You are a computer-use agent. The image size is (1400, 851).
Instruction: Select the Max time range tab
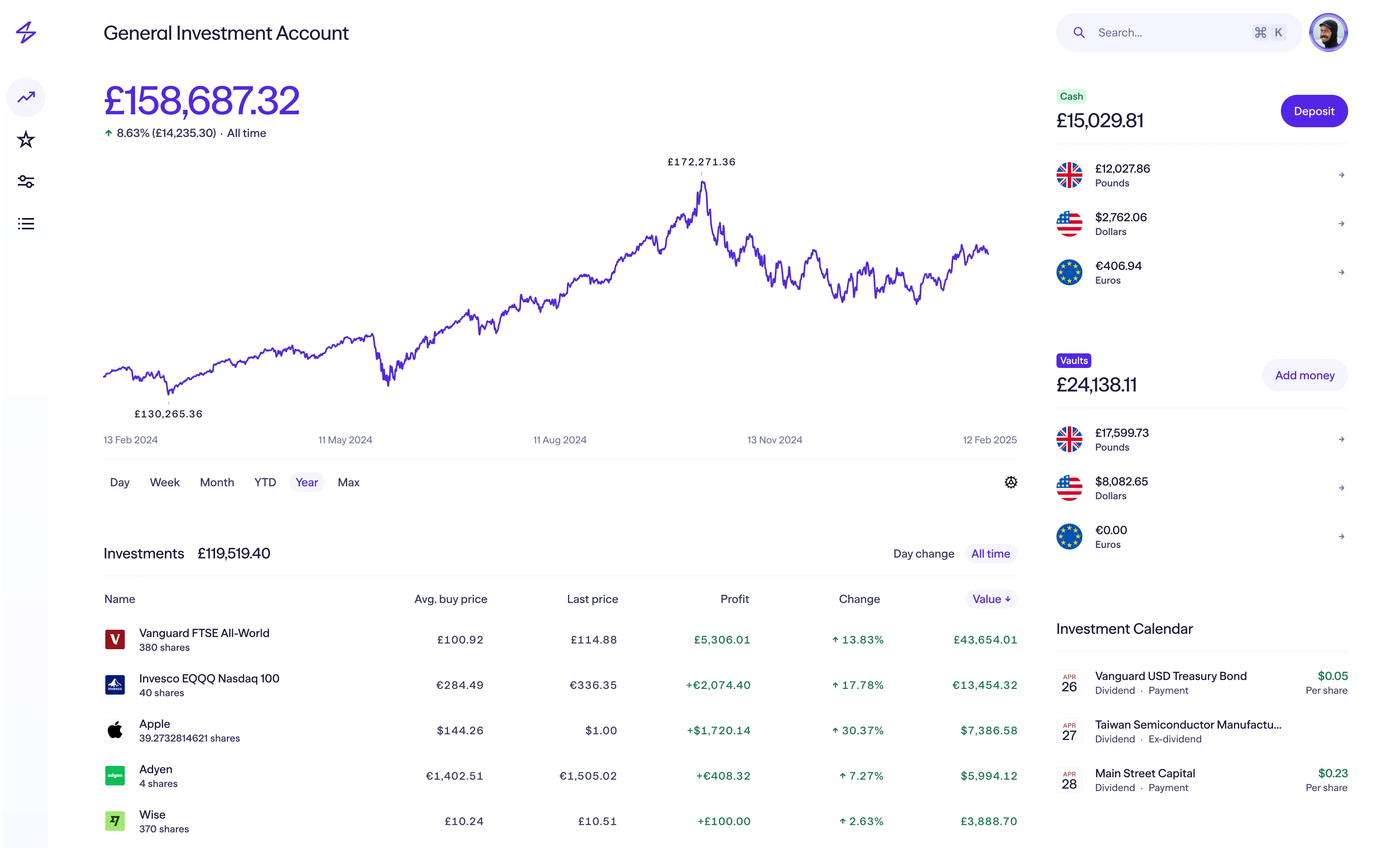pos(348,482)
